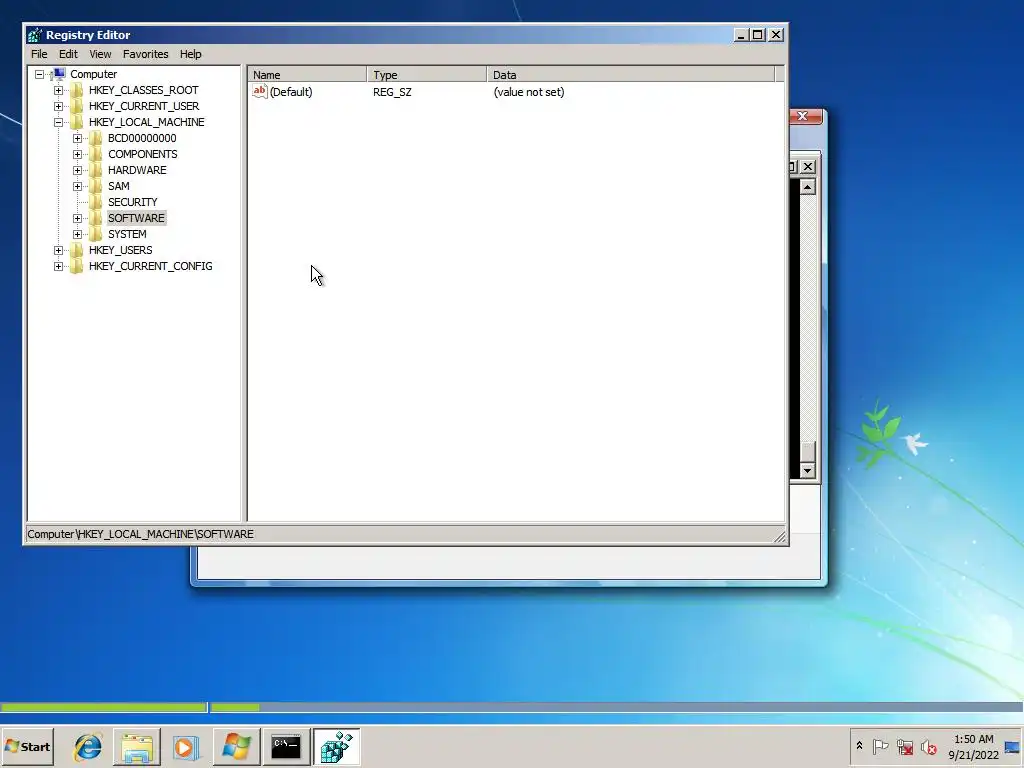
Task: Sort by the Data column header
Action: [x=631, y=74]
